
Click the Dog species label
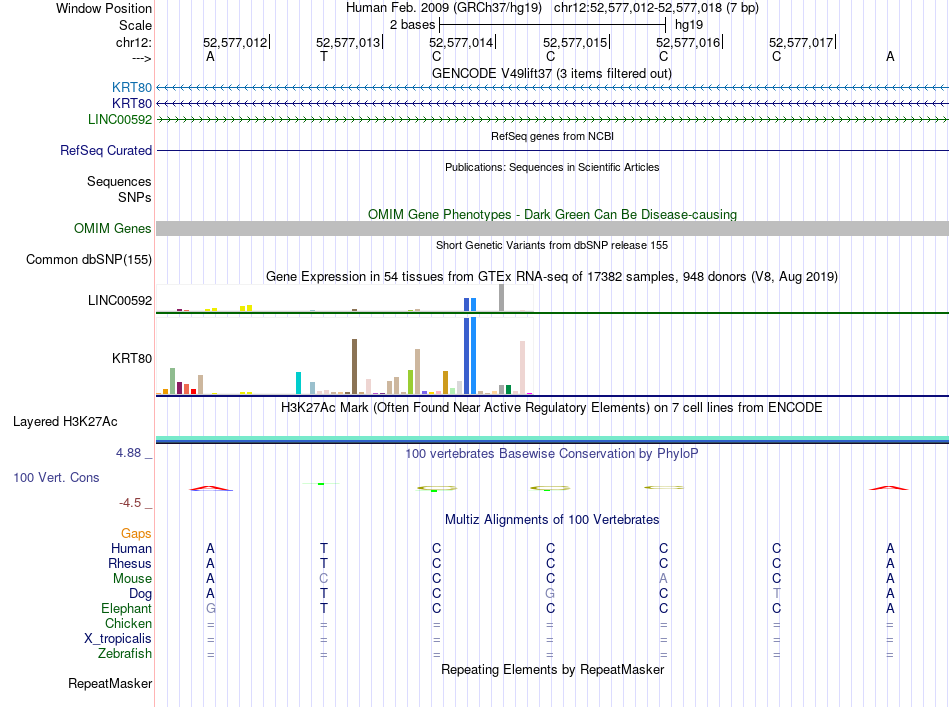tap(140, 594)
